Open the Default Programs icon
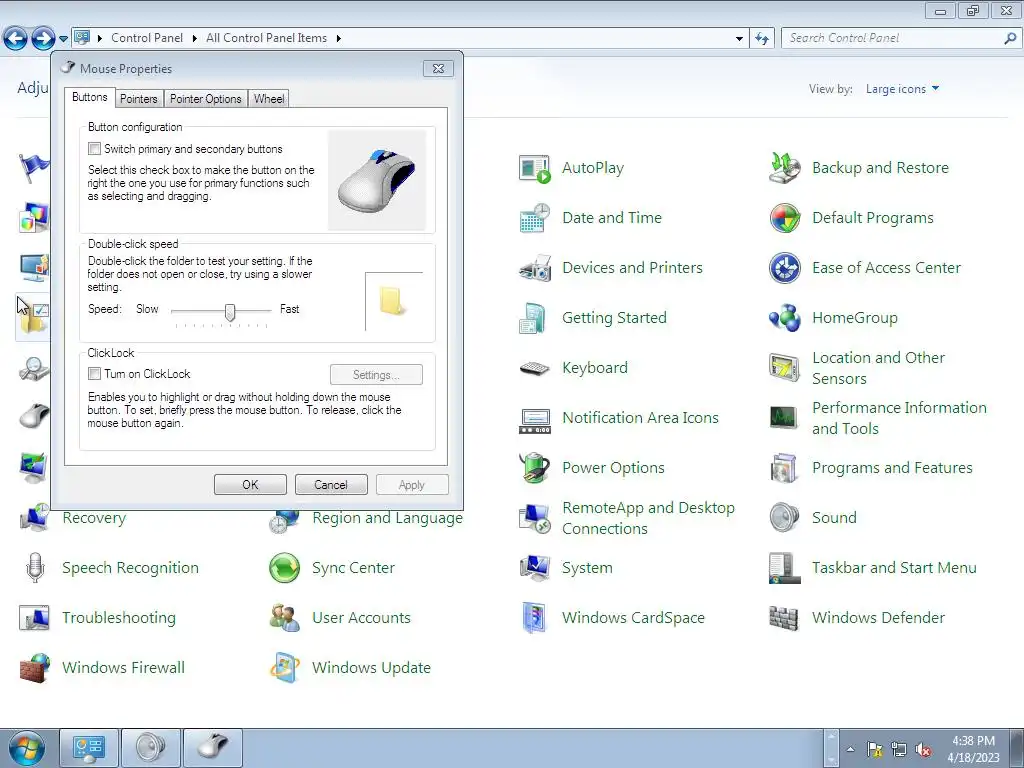 tap(784, 218)
